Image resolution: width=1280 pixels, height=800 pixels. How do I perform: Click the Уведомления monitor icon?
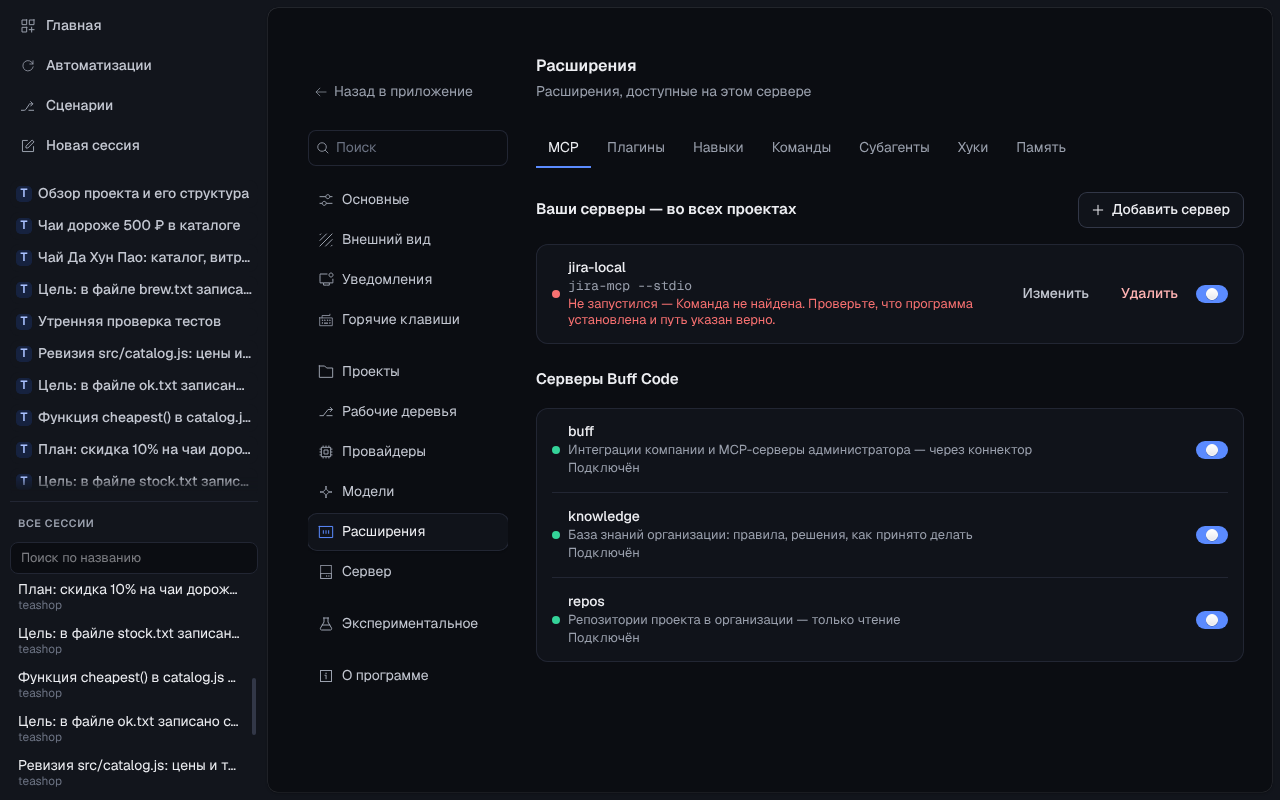(x=326, y=279)
